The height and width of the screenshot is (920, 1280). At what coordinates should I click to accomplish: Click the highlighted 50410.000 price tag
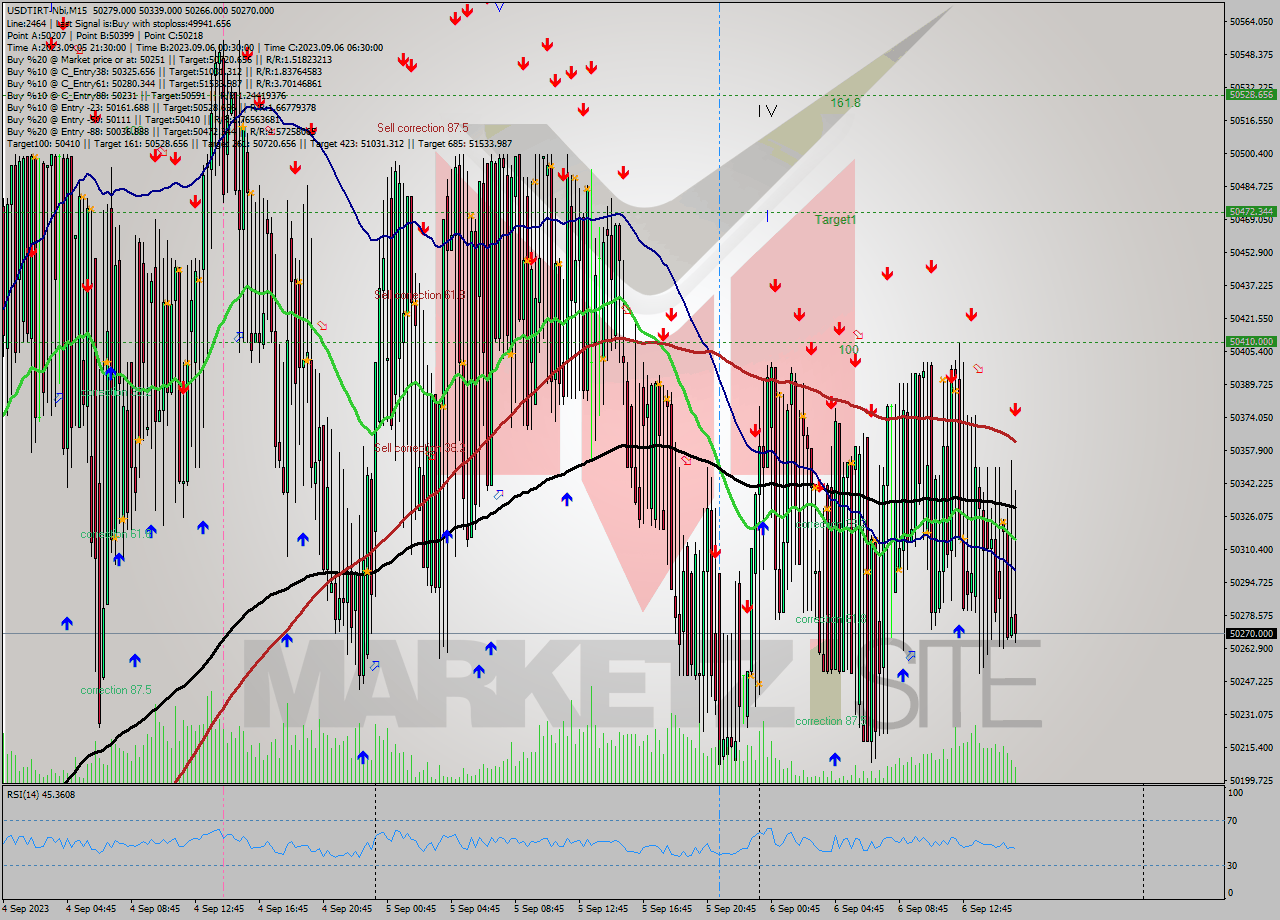tap(1251, 341)
